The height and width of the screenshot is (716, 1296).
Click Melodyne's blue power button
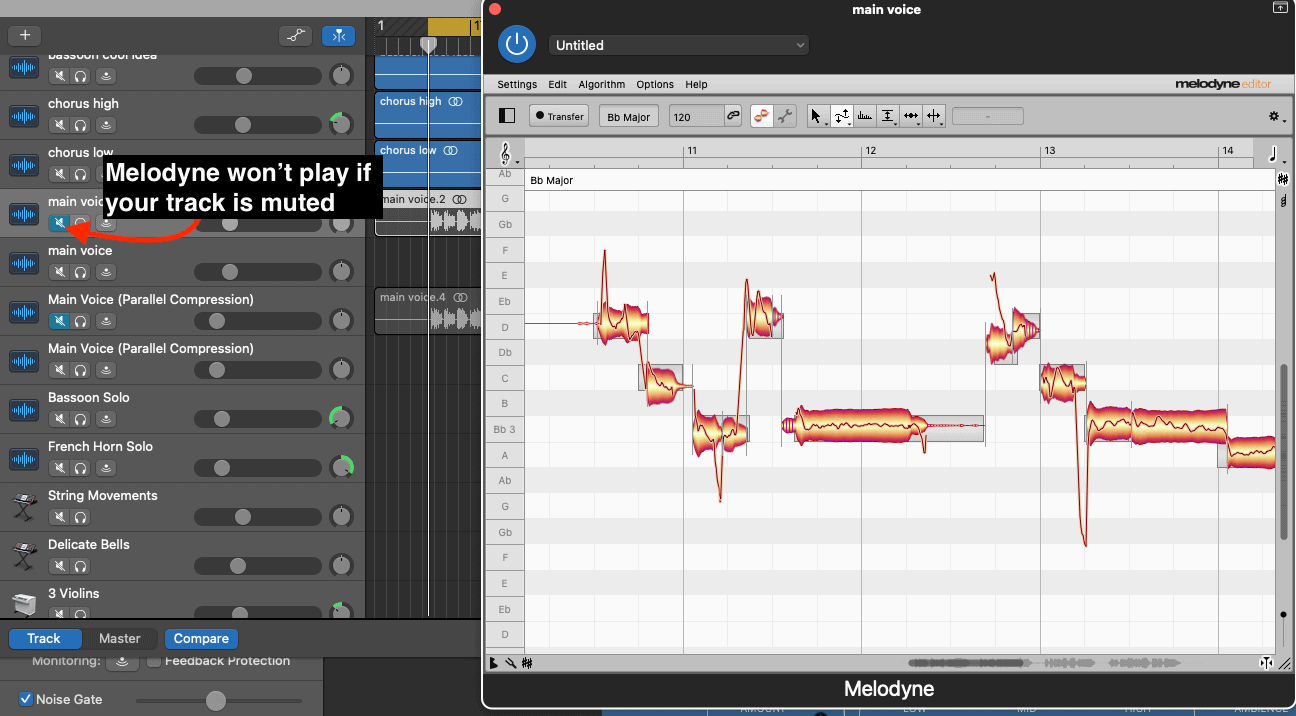pyautogui.click(x=517, y=44)
